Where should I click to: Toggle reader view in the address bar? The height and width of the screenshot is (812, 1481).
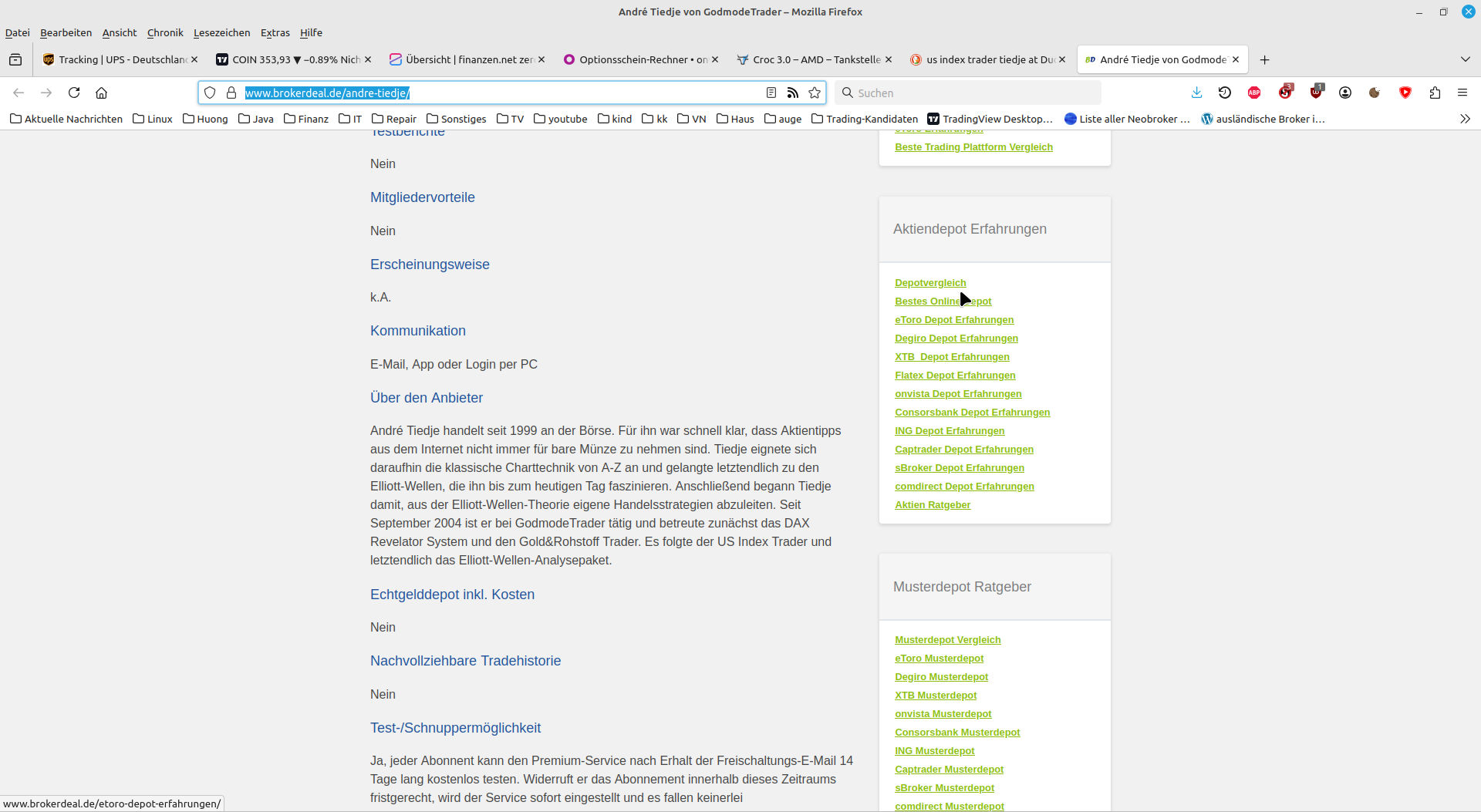tap(771, 93)
